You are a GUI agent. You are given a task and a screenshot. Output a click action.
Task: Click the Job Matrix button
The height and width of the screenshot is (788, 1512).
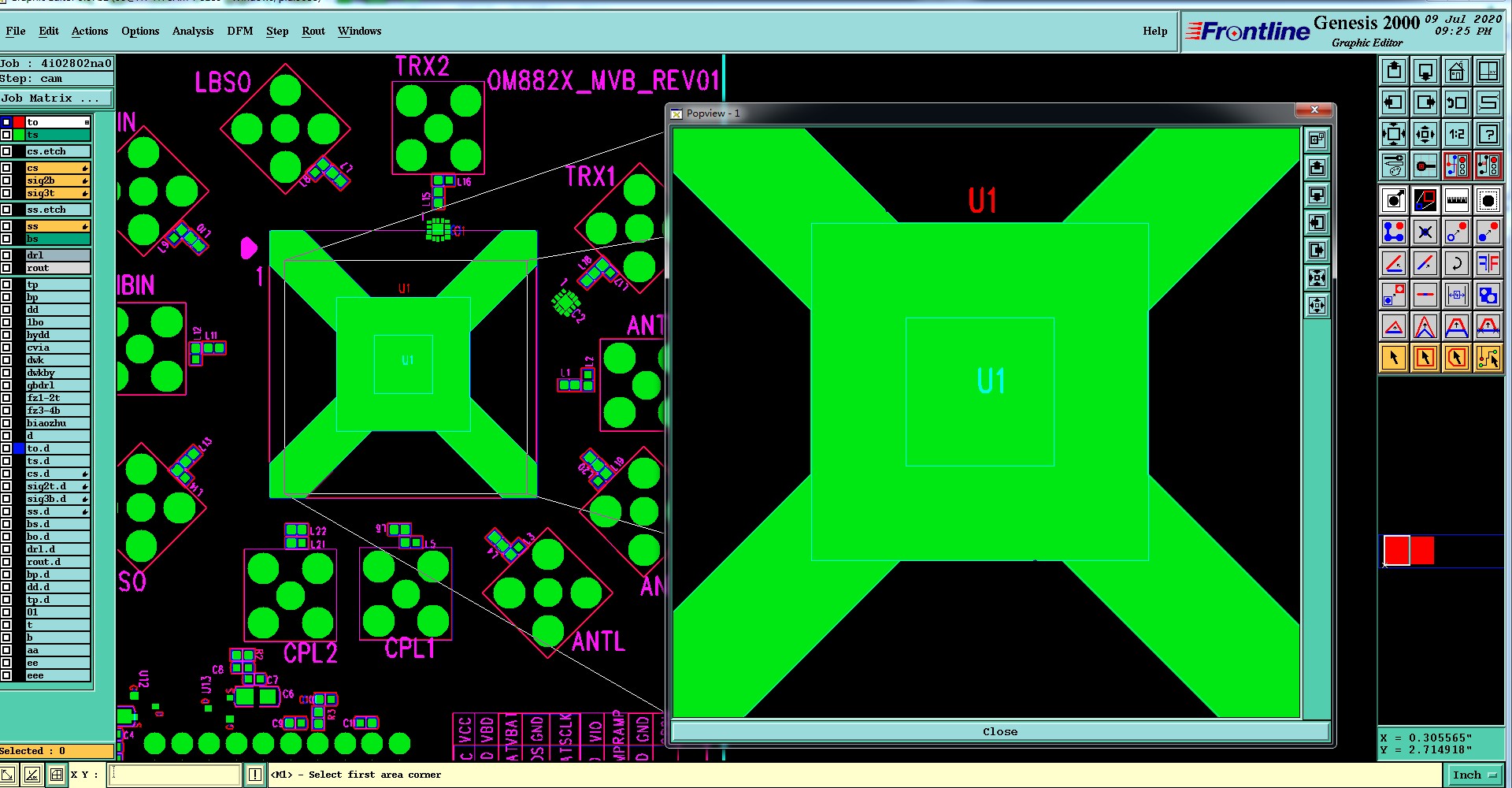57,98
